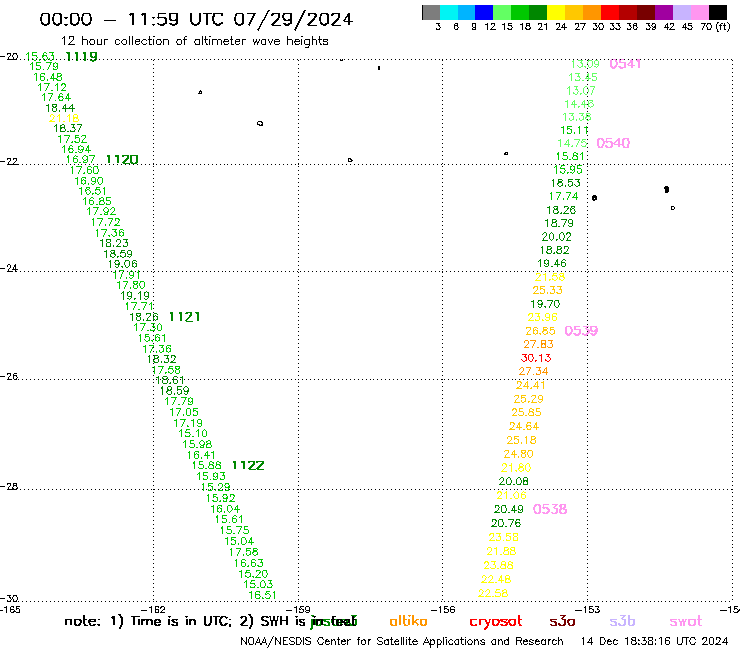Select the pure blue legend swatch
The image size is (740, 650).
coord(484,12)
